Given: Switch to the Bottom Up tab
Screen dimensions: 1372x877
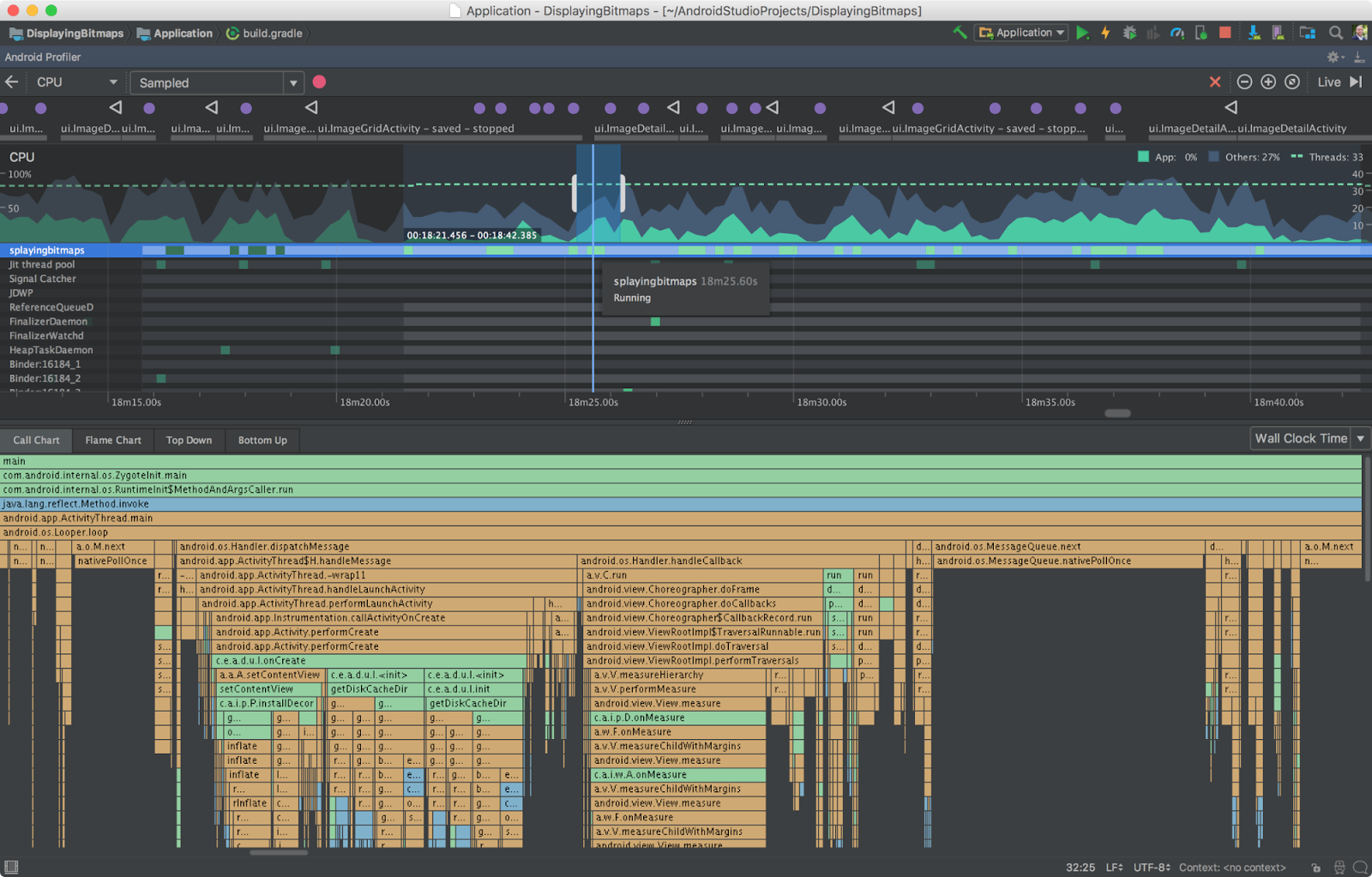Looking at the screenshot, I should [x=262, y=441].
